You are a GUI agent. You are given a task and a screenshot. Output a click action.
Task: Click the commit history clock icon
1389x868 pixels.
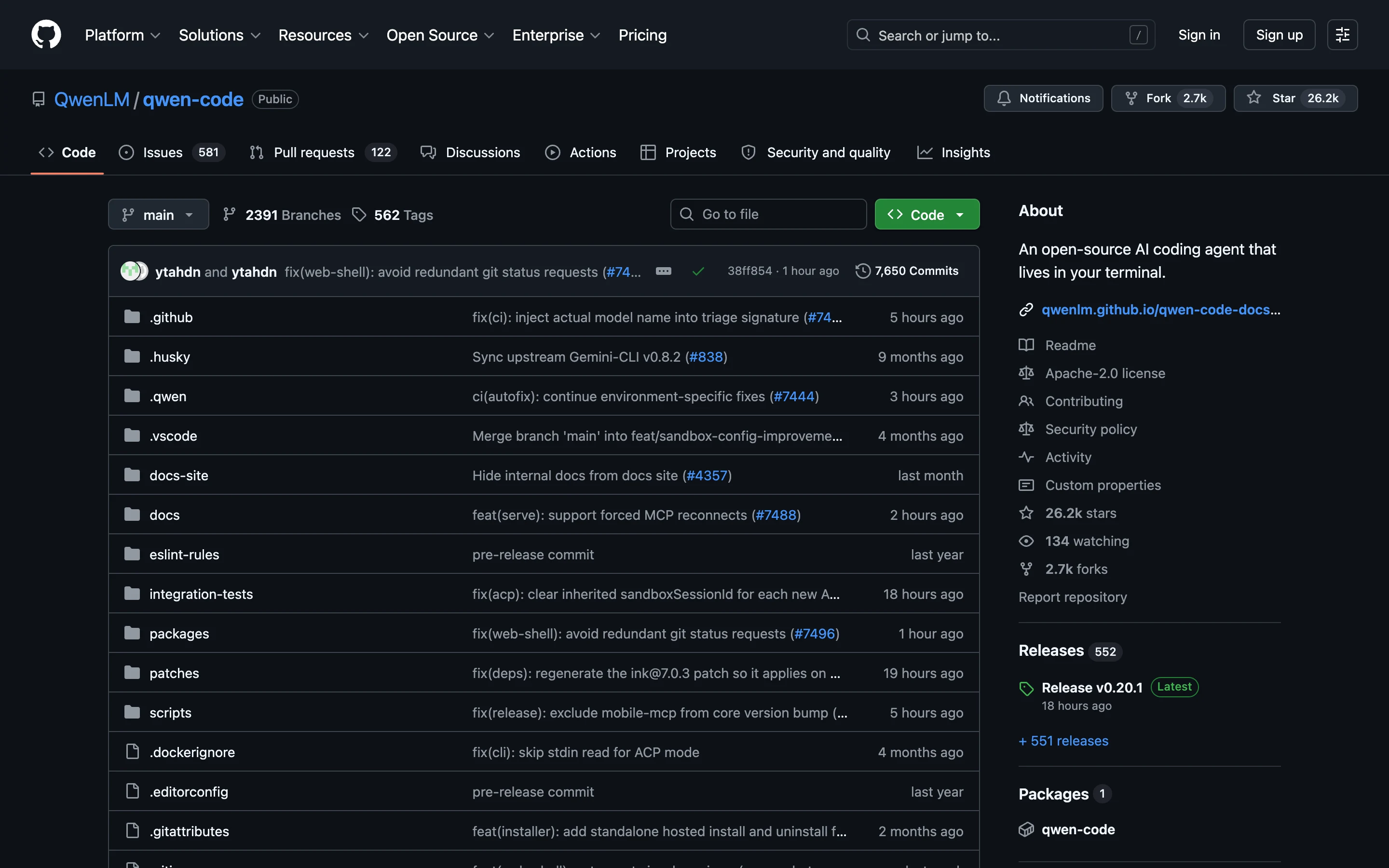coord(863,271)
